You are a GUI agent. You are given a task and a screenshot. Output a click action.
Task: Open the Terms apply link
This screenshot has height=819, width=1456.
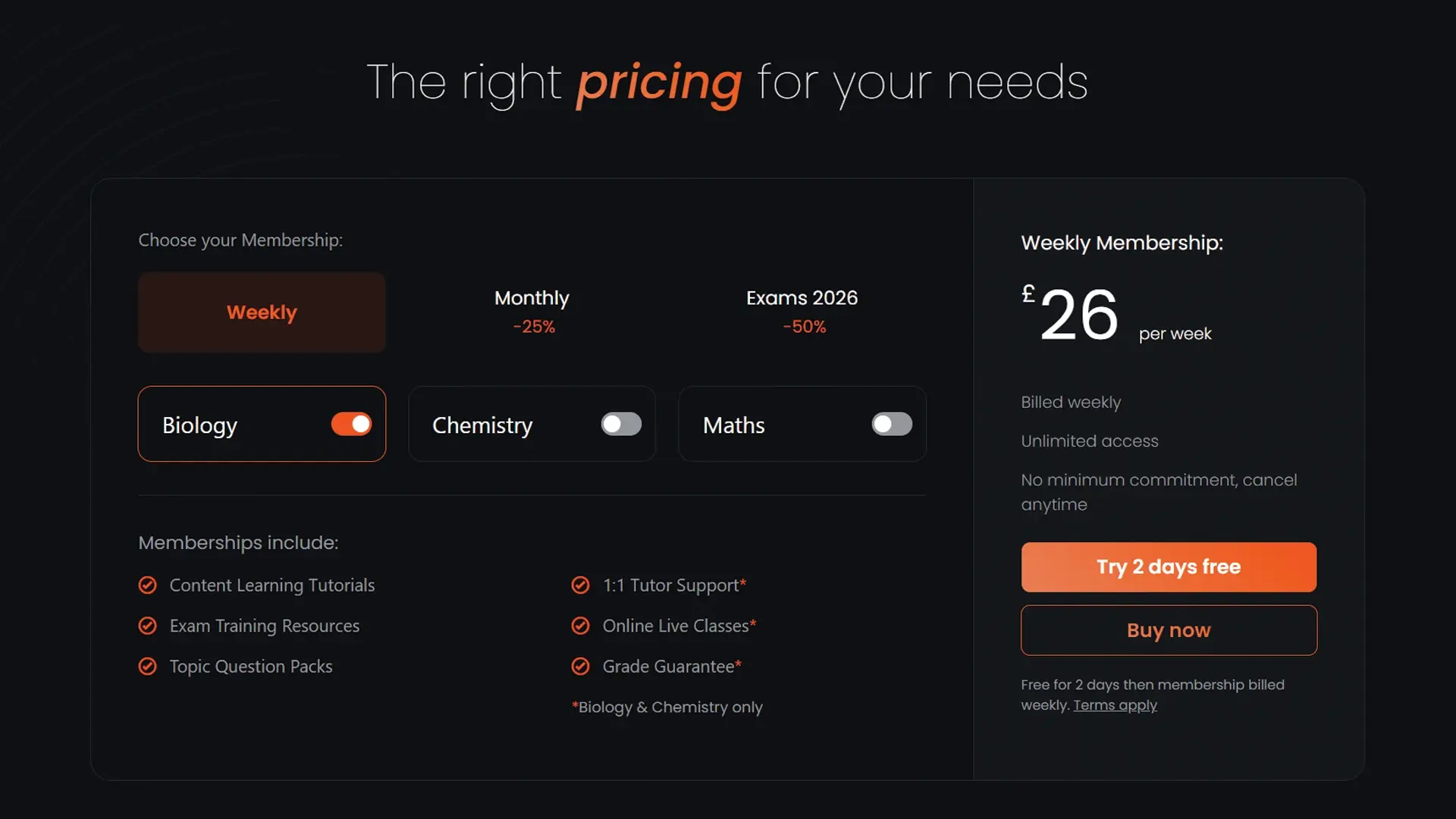tap(1115, 705)
